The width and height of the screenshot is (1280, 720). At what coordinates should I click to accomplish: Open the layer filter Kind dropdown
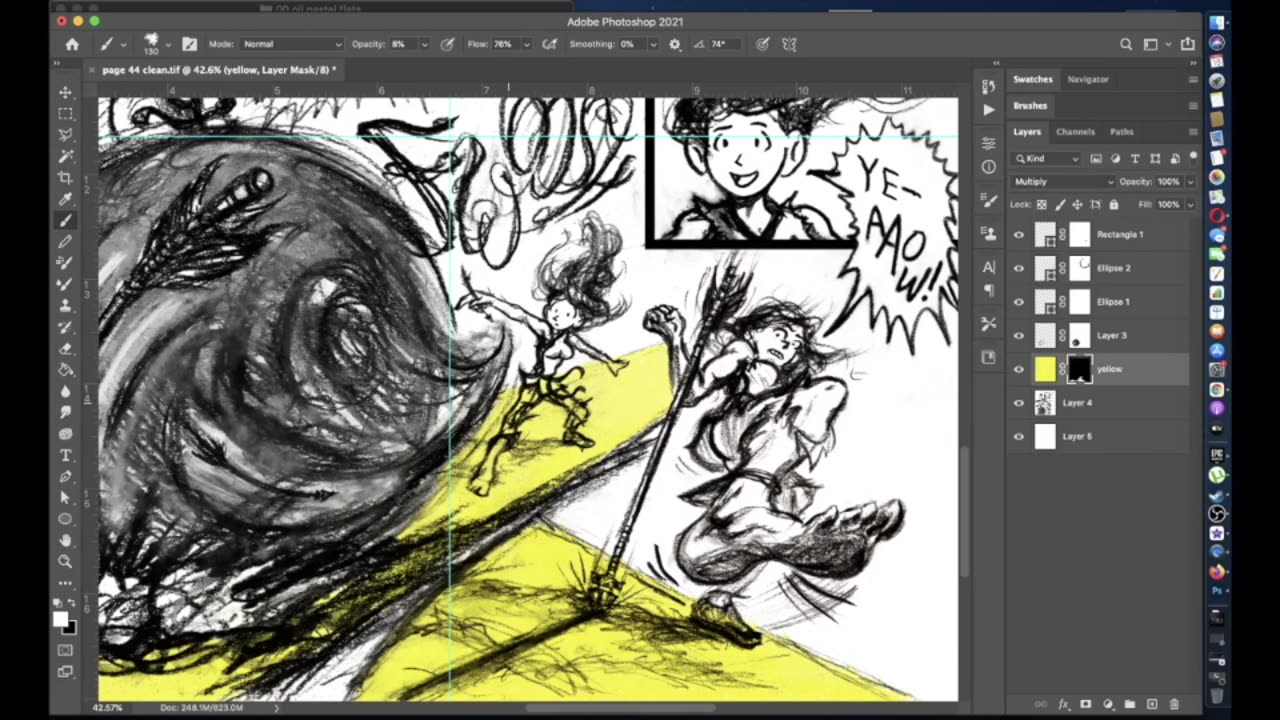point(1046,158)
